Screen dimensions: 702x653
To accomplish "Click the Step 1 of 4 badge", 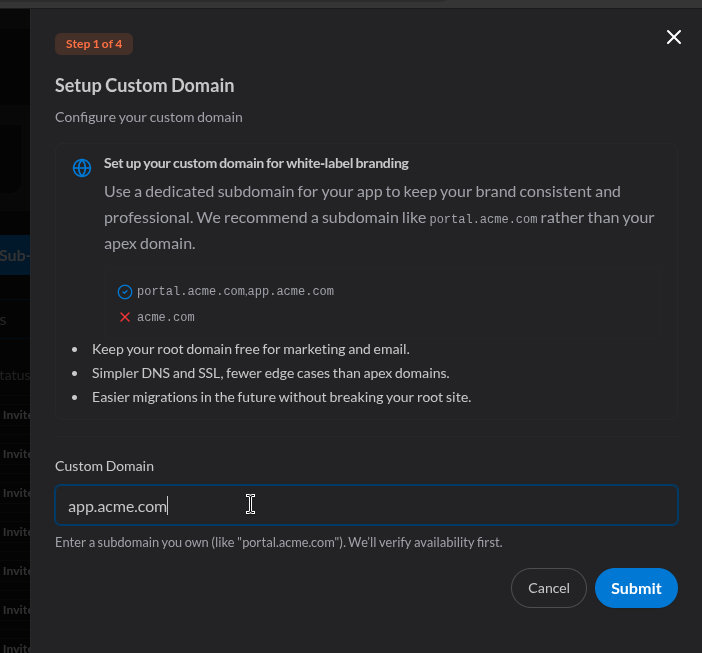I will click(x=94, y=44).
